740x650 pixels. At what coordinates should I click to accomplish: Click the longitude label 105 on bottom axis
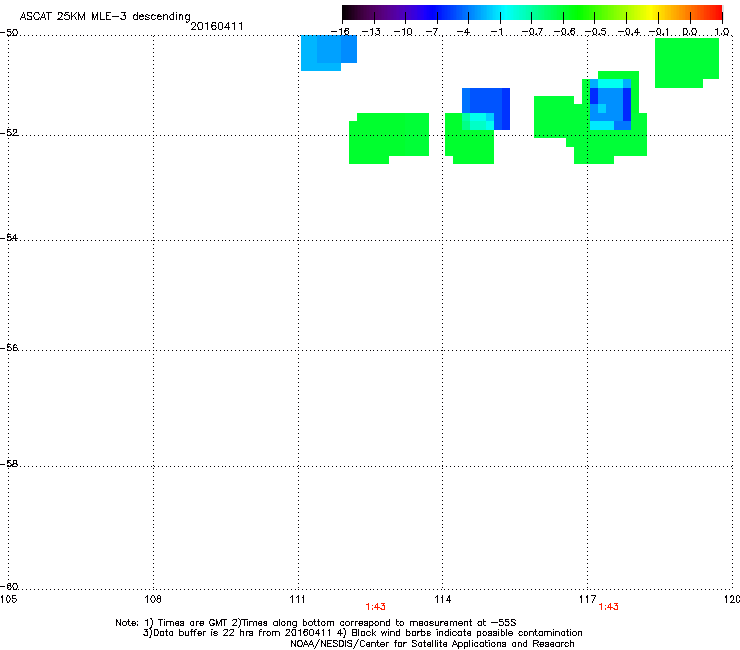(x=8, y=599)
